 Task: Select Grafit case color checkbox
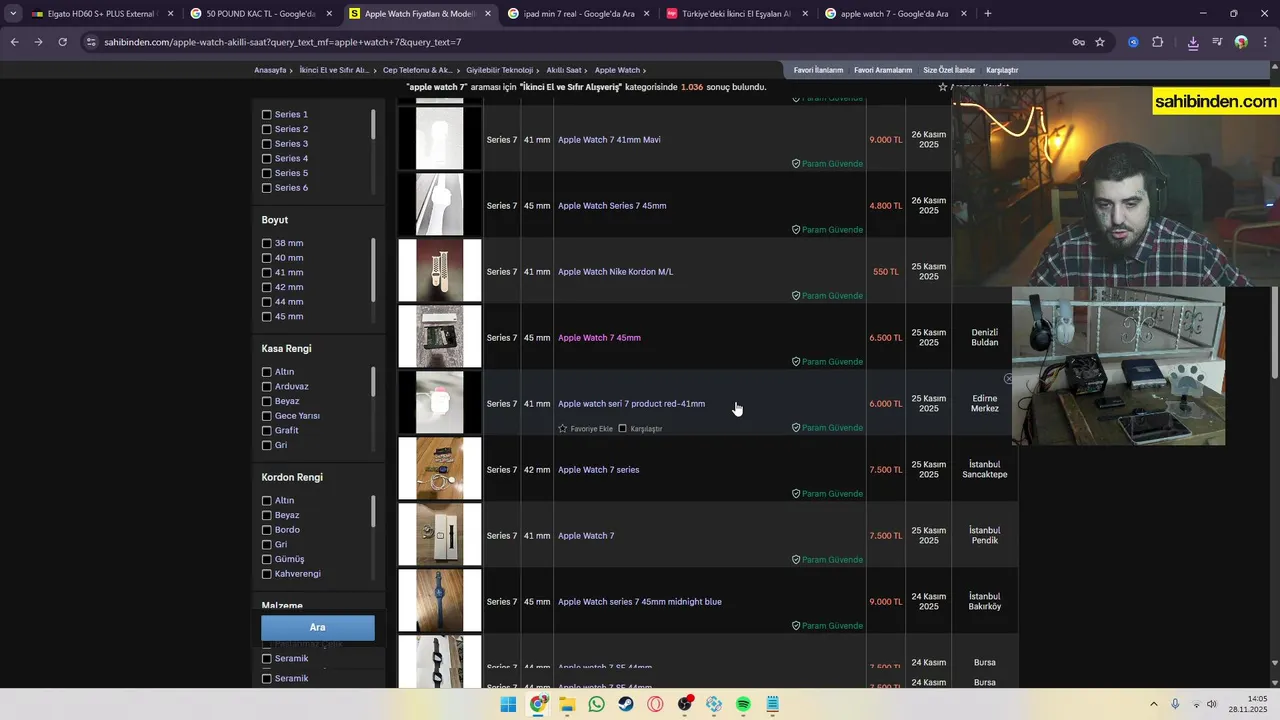coord(267,431)
